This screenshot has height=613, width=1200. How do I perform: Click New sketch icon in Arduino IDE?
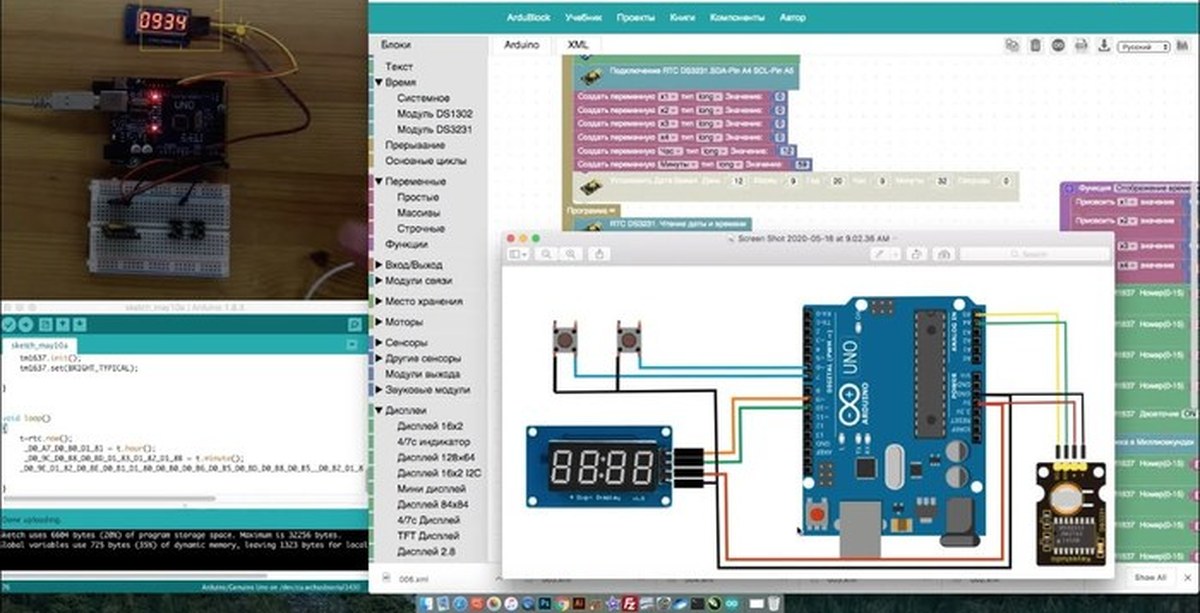(x=44, y=326)
